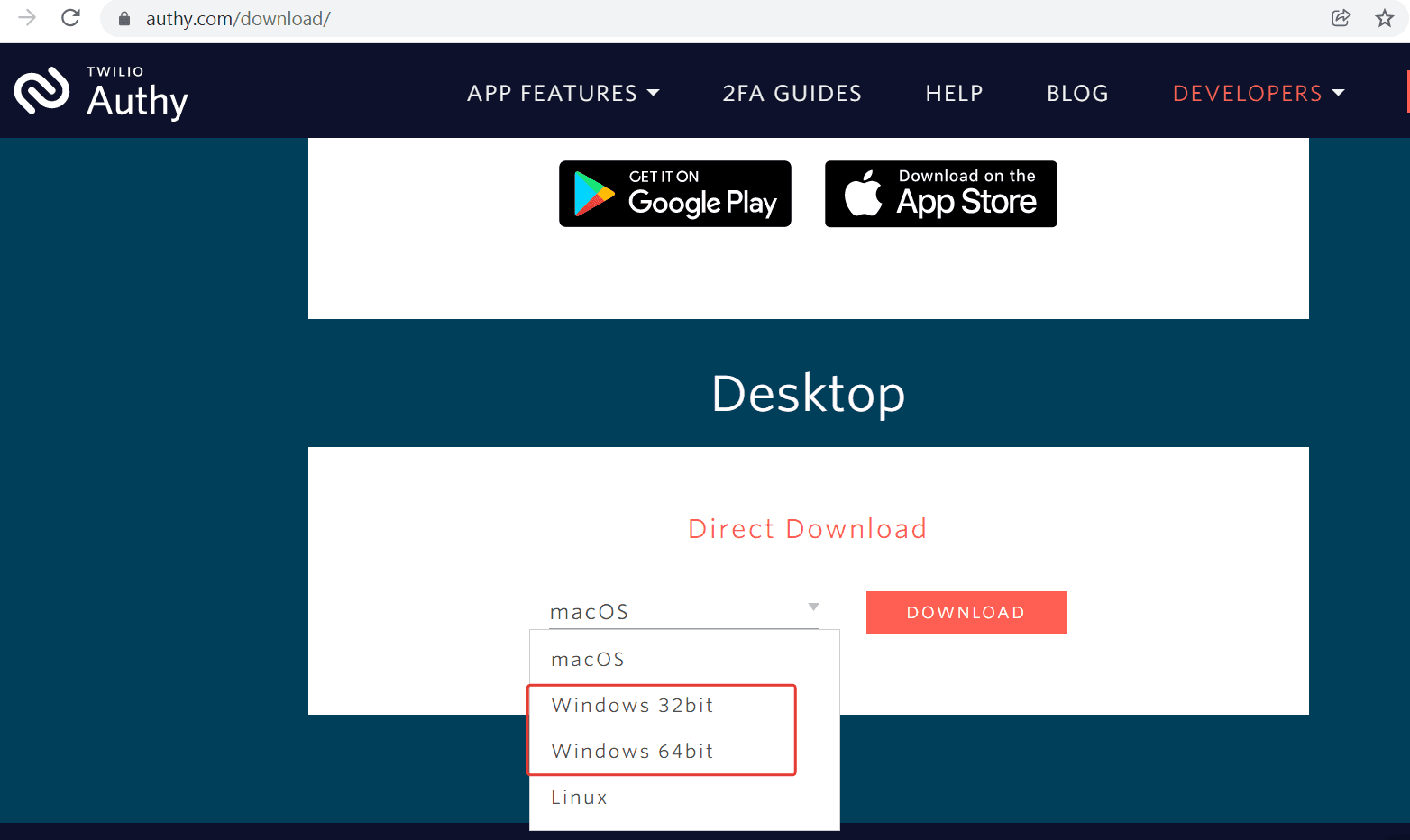This screenshot has width=1410, height=840.
Task: Expand the Developers menu
Action: tap(1258, 93)
